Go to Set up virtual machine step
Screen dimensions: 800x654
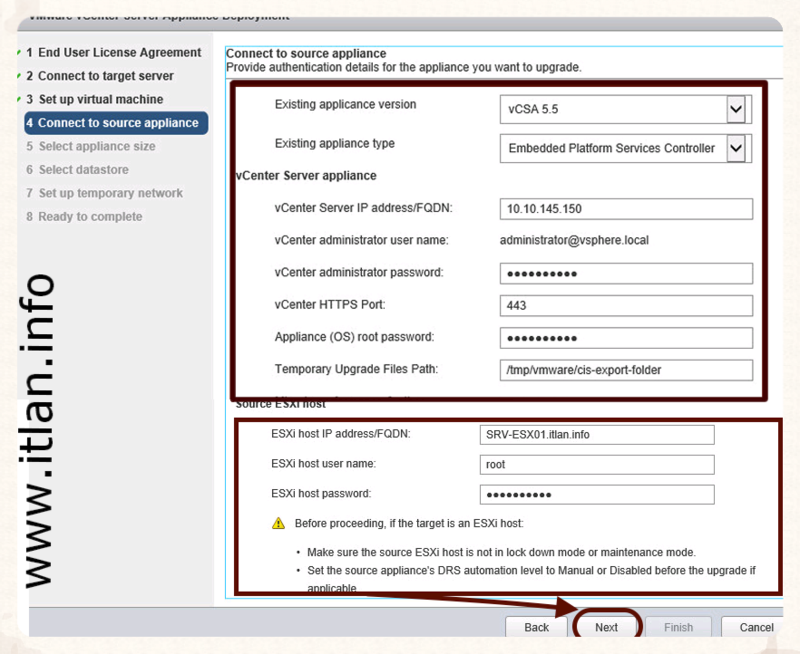[x=100, y=99]
